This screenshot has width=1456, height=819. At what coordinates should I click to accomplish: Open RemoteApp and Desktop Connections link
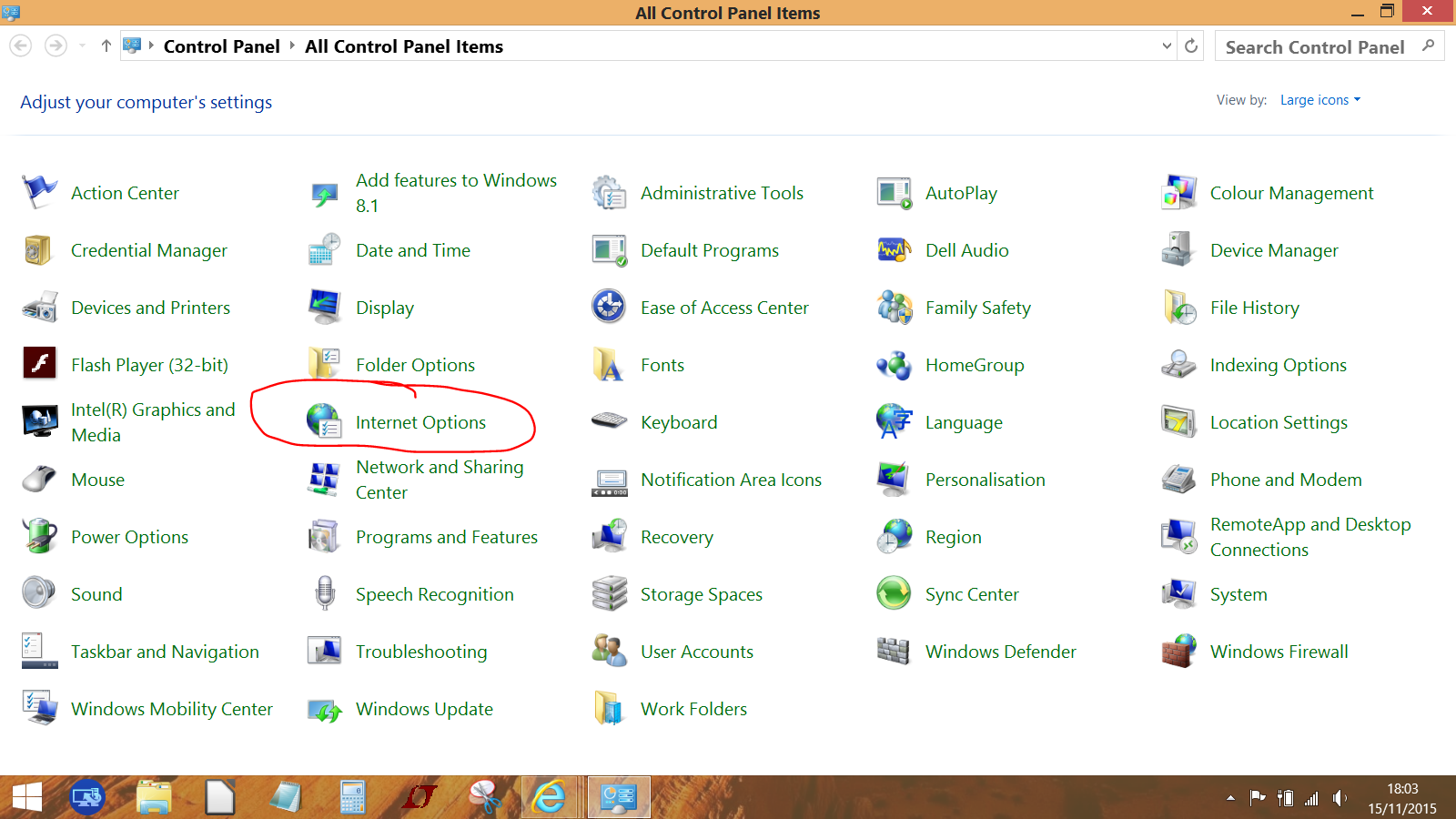[1310, 537]
